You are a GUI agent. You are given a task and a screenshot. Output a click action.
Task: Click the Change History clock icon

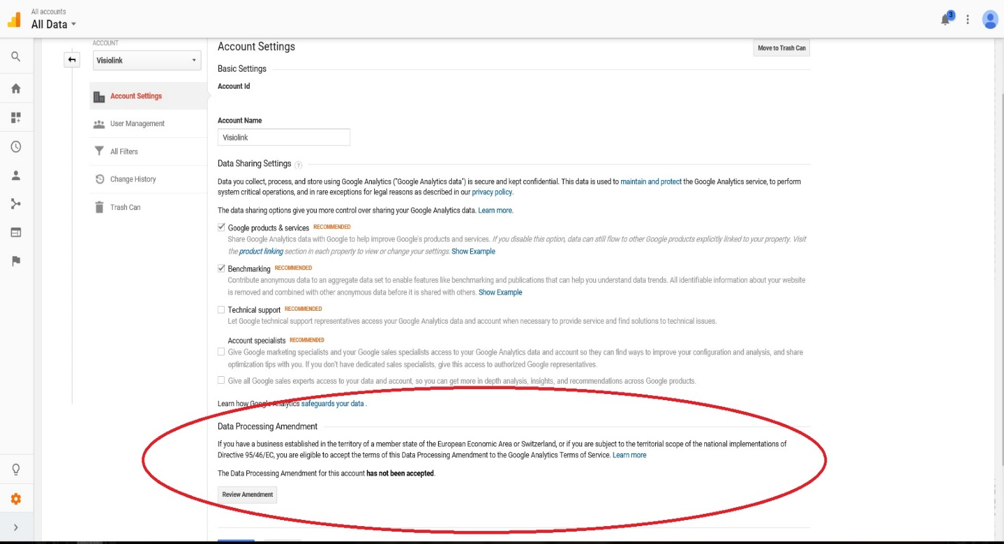click(x=99, y=179)
